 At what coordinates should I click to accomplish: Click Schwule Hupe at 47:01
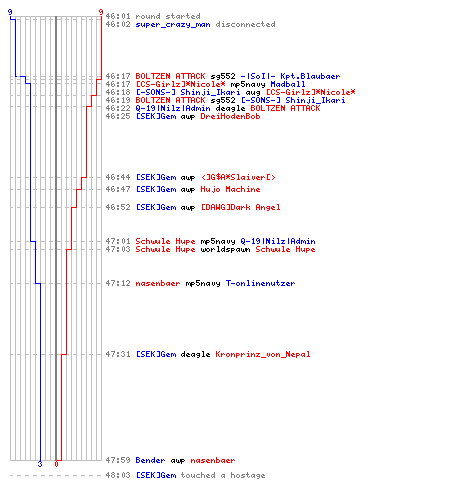click(165, 241)
